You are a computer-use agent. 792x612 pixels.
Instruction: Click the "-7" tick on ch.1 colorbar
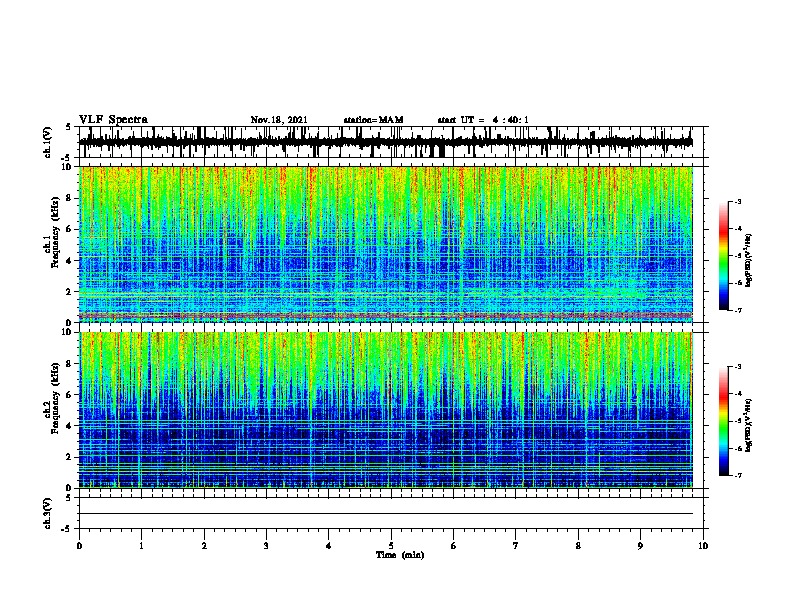[737, 310]
